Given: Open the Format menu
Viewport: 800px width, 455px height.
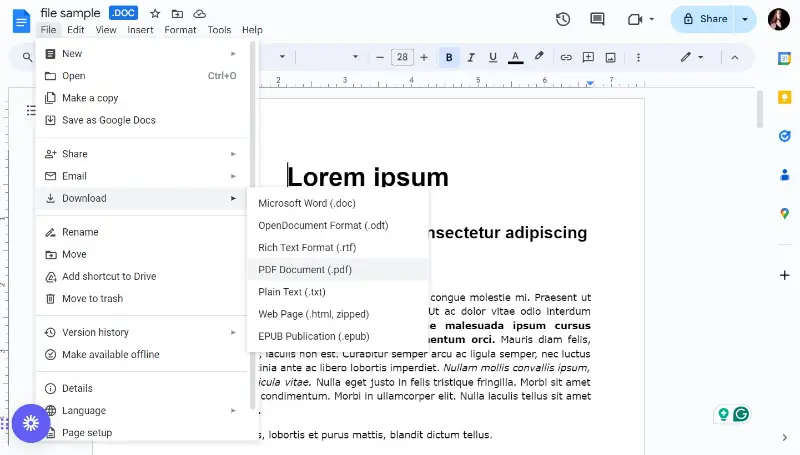Looking at the screenshot, I should coord(180,30).
